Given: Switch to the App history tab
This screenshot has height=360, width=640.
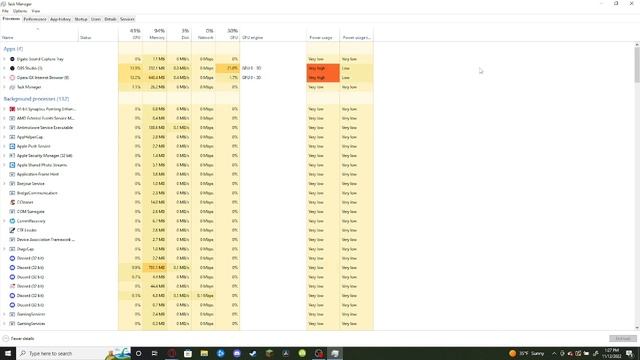Looking at the screenshot, I should pyautogui.click(x=60, y=19).
